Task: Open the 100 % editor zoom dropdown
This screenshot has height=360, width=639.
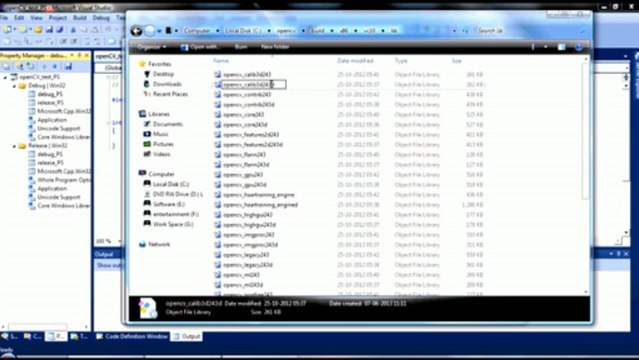Action: (x=119, y=241)
